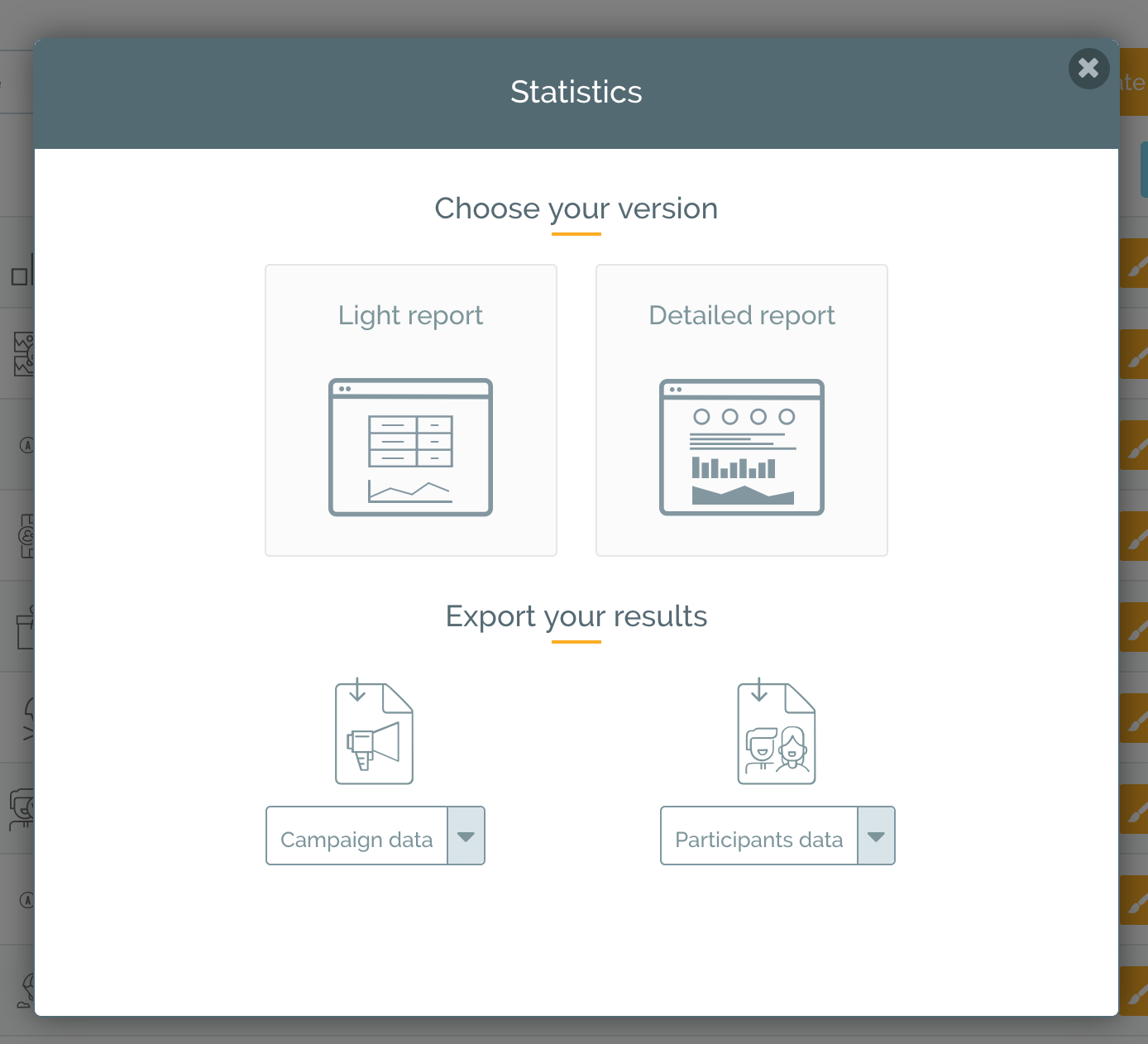
Task: Click the Detailed report chart illustration
Action: (741, 447)
